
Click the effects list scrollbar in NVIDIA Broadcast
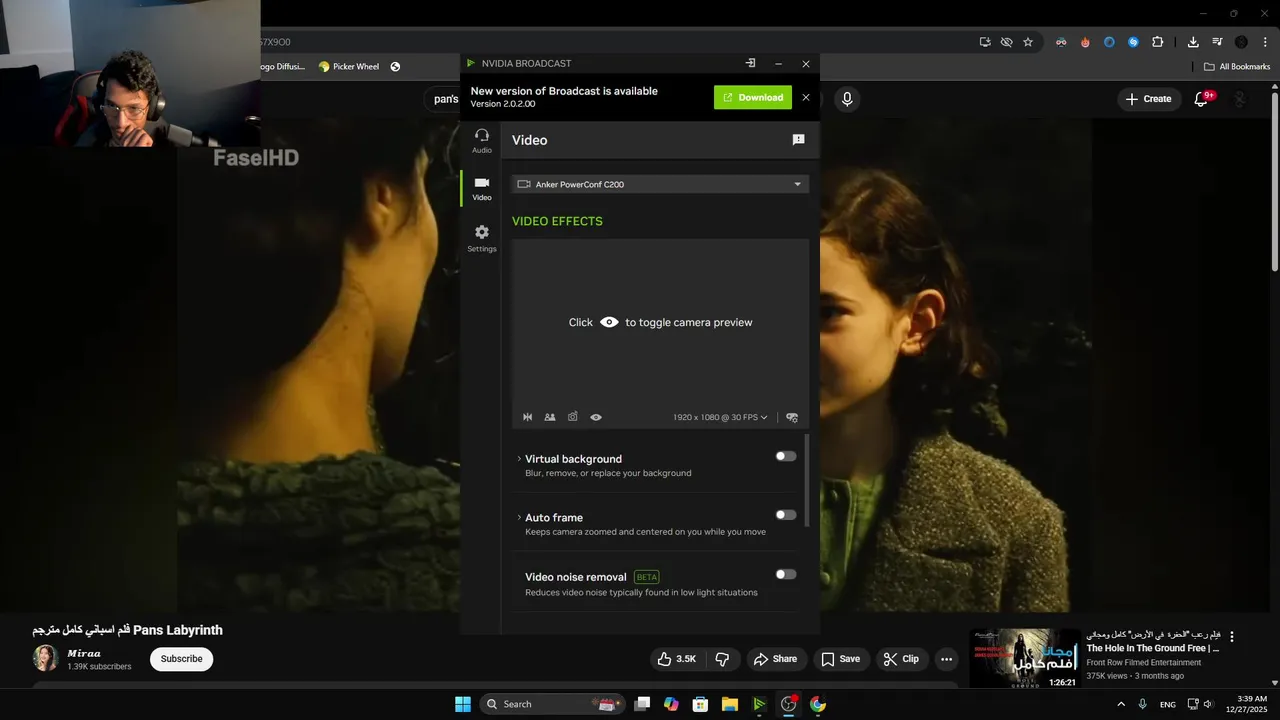tap(806, 479)
